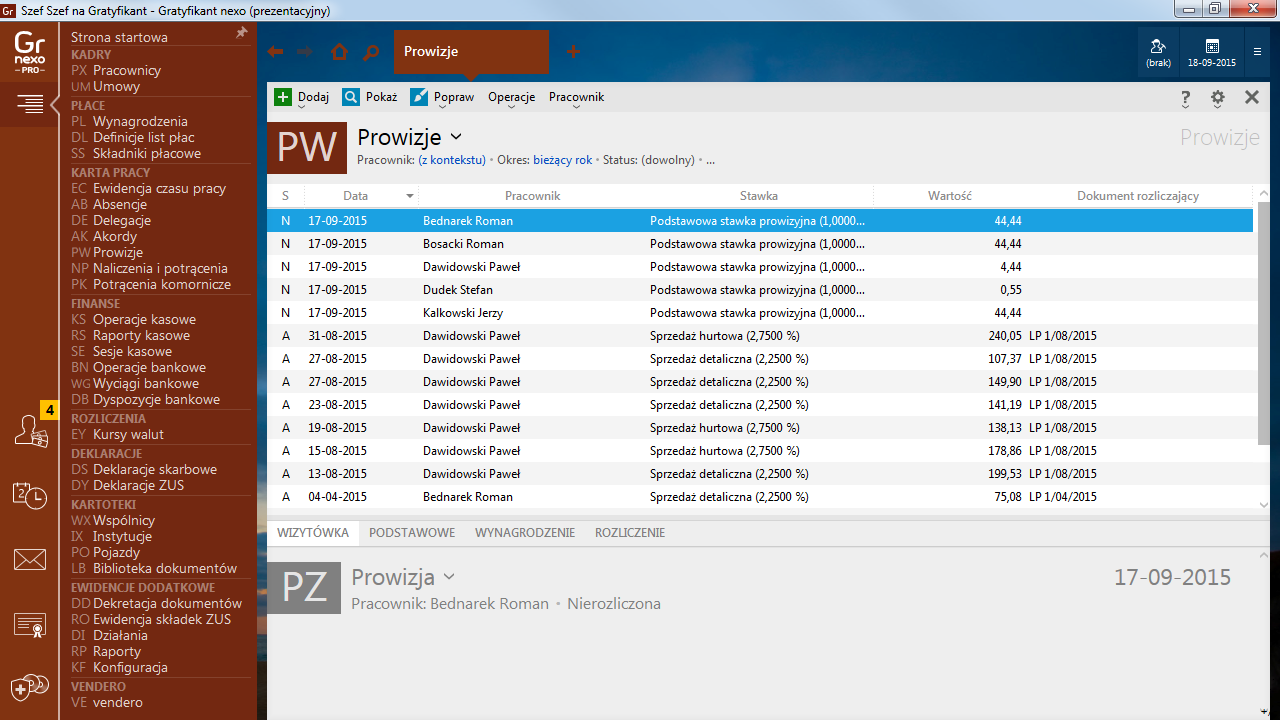The height and width of the screenshot is (720, 1280).
Task: Click the Dodaj button
Action: (302, 97)
